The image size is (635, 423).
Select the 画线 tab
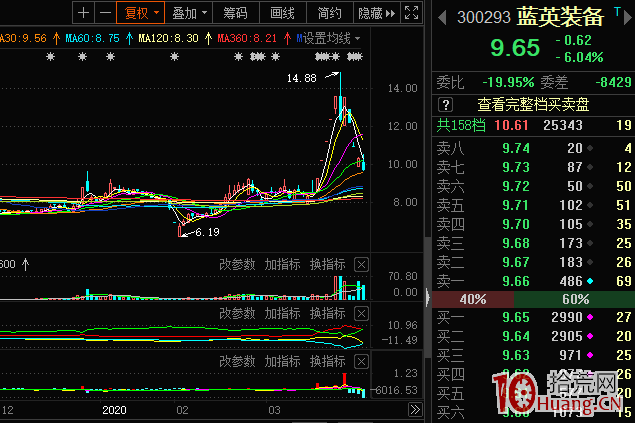click(283, 13)
